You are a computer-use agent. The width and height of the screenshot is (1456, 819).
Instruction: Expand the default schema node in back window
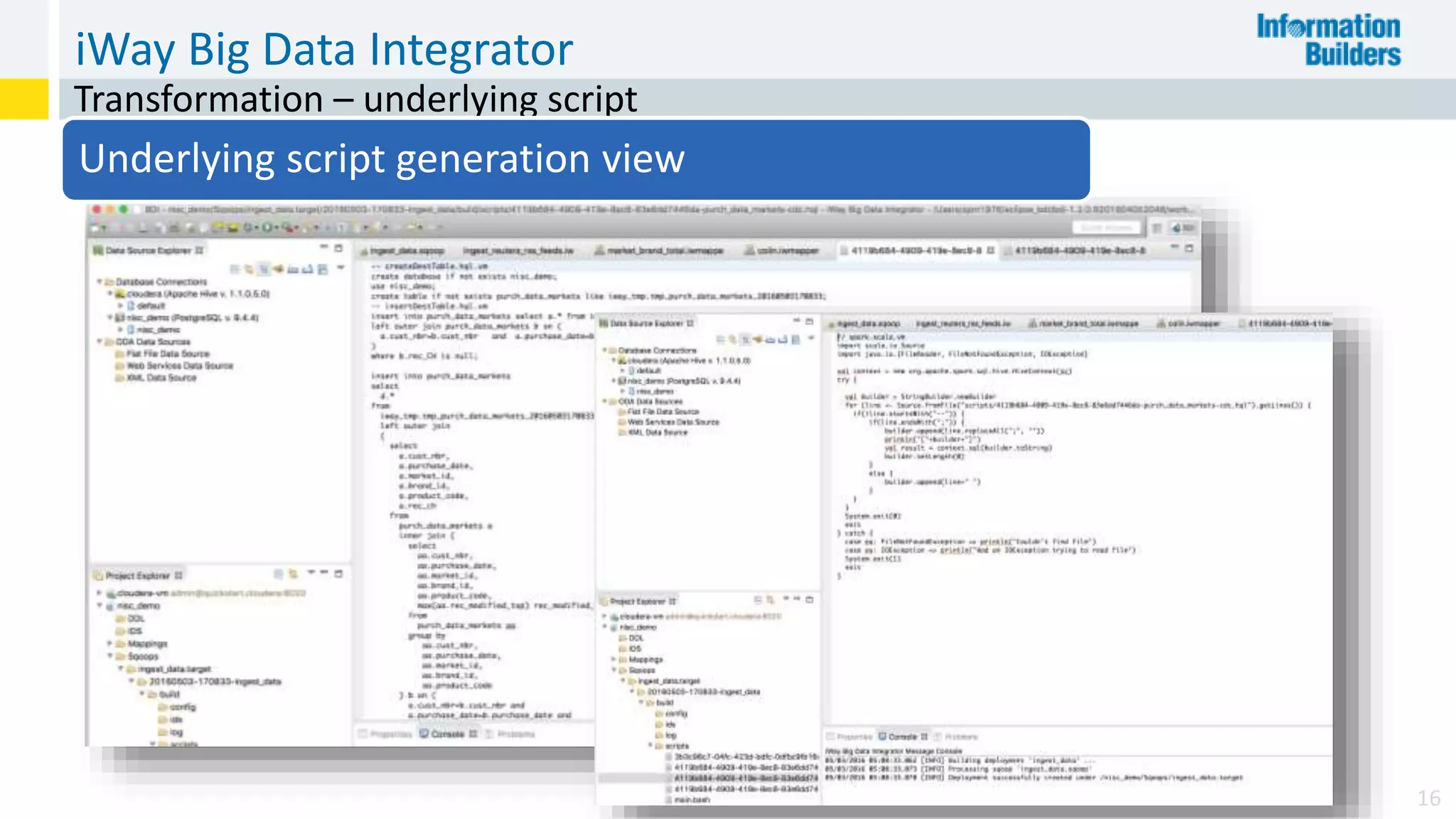[120, 306]
